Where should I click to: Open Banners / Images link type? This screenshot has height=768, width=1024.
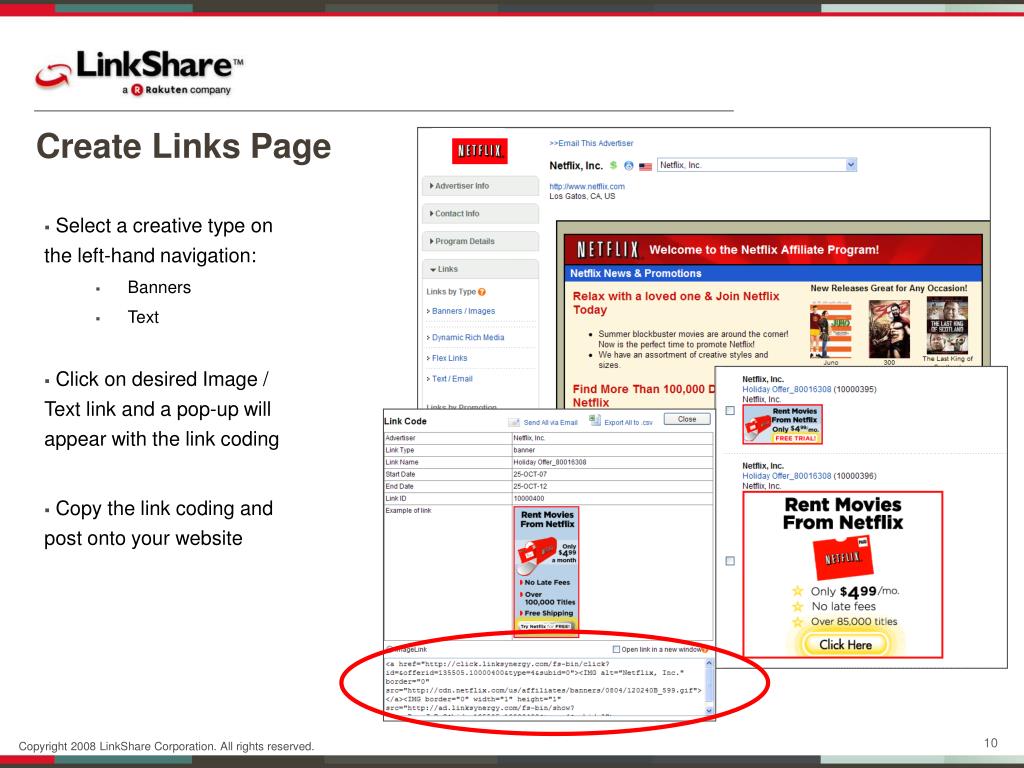(x=464, y=311)
